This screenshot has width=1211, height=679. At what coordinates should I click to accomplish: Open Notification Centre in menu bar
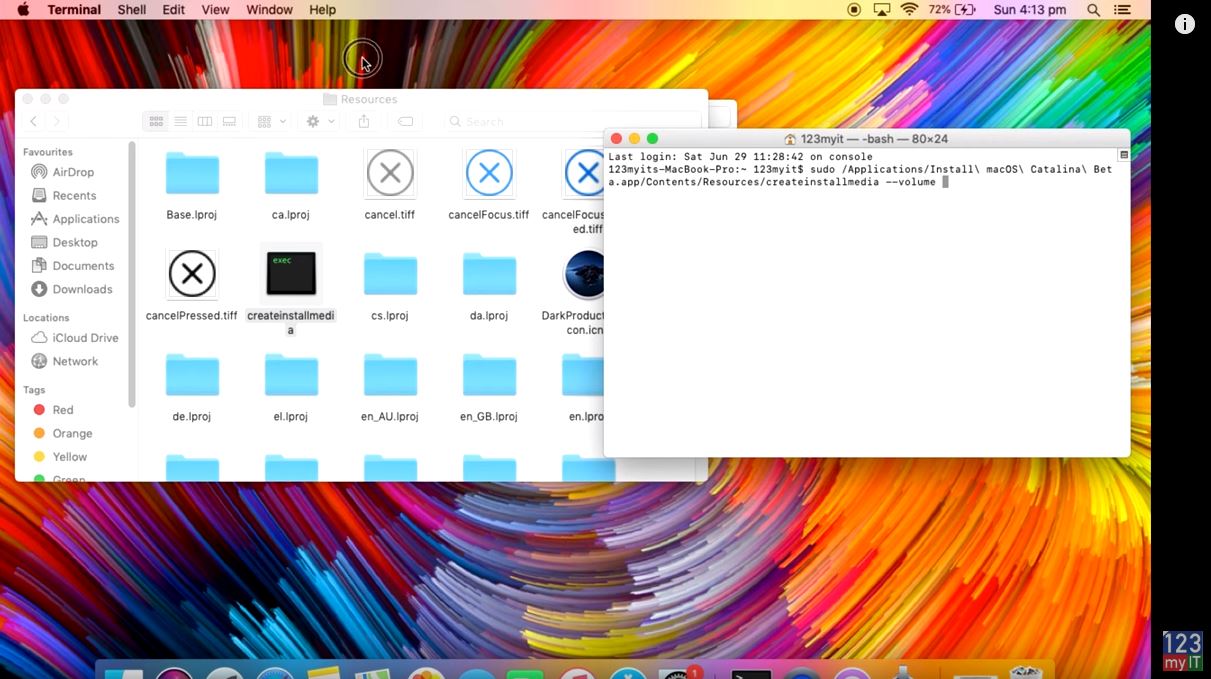[x=1122, y=10]
